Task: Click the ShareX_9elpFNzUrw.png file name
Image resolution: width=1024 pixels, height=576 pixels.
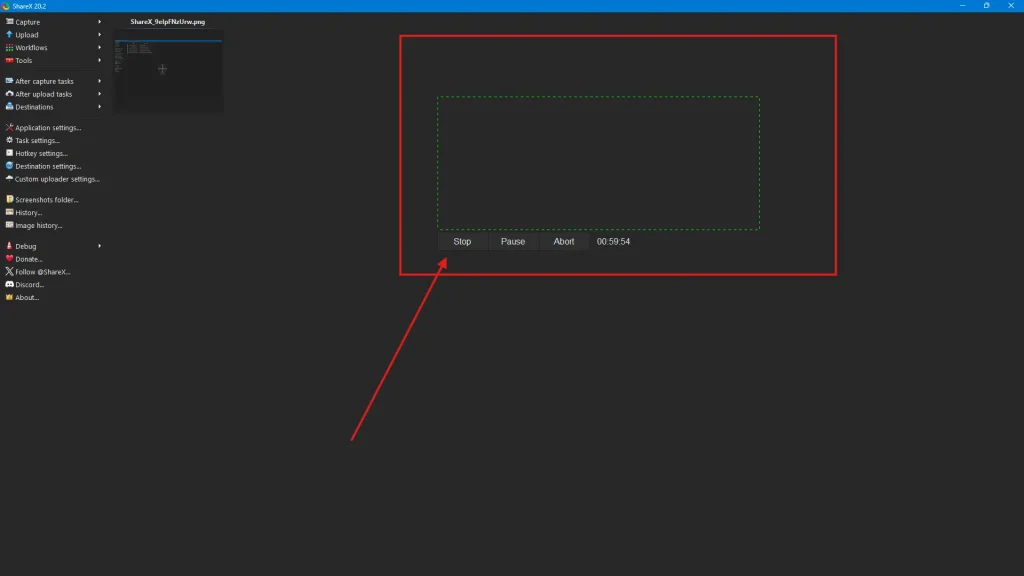Action: coord(168,22)
